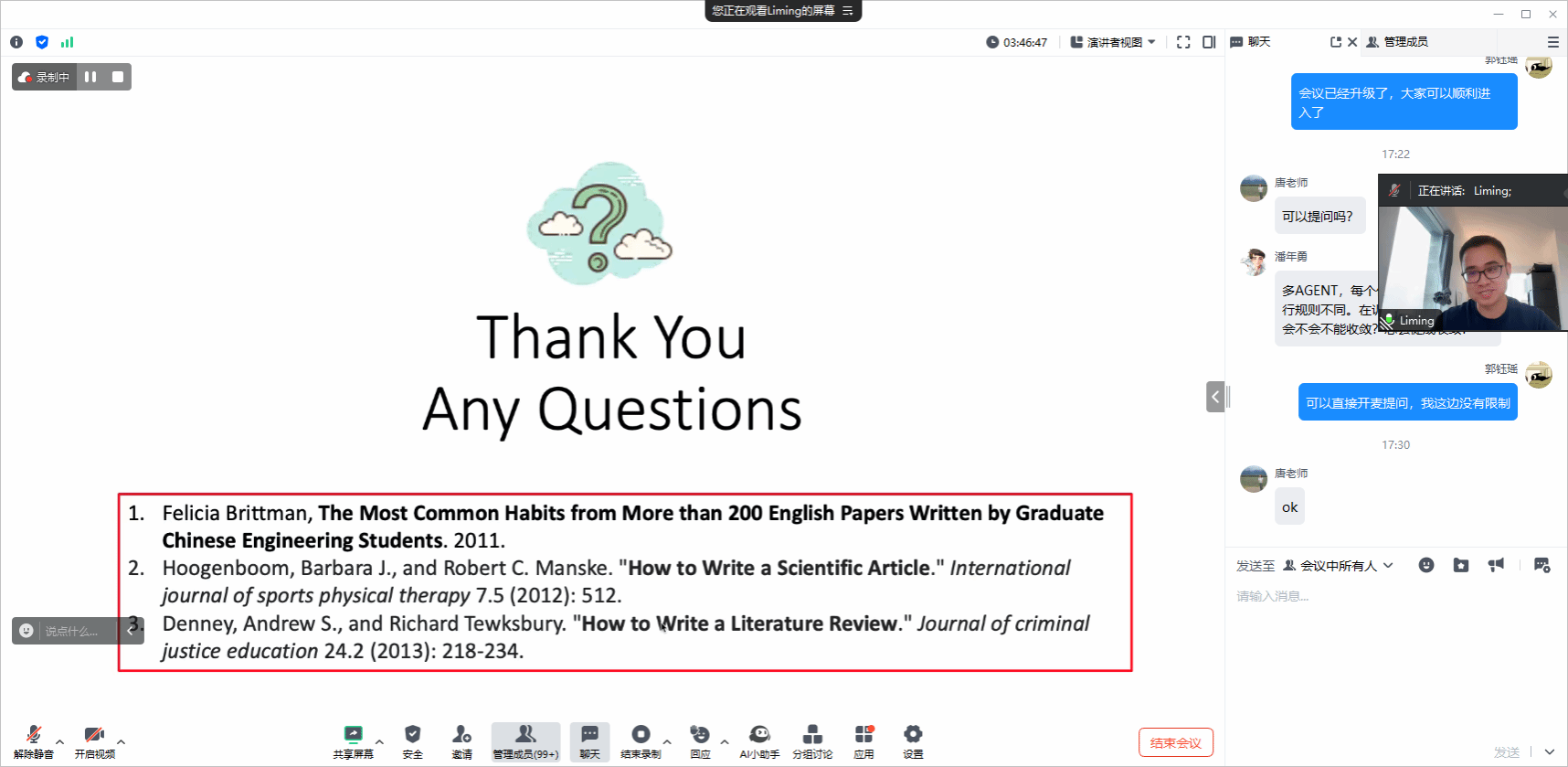Screen dimensions: 1568x767
Task: Click the emoji icon above the chat input
Action: tap(1425, 565)
